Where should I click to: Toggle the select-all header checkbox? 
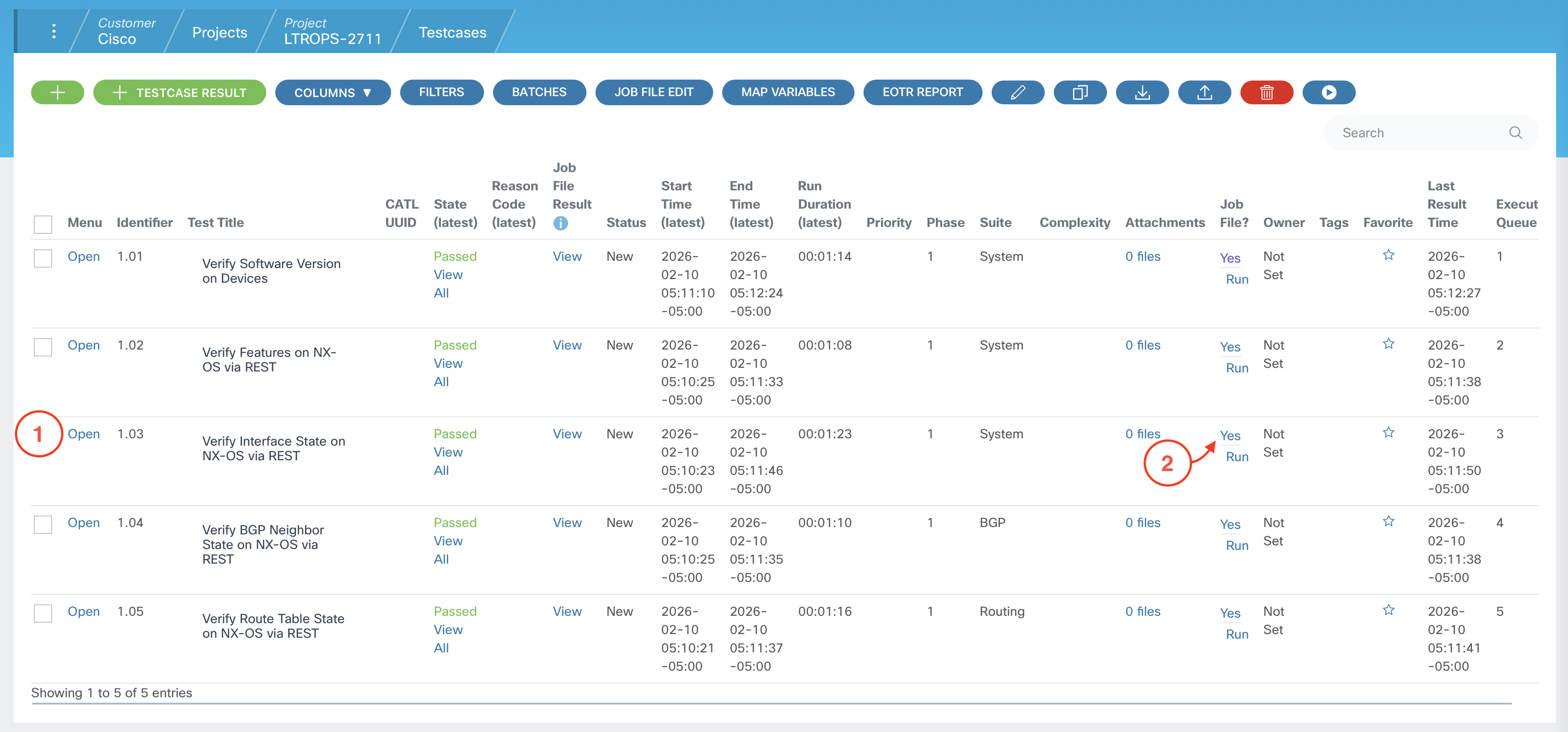tap(43, 224)
